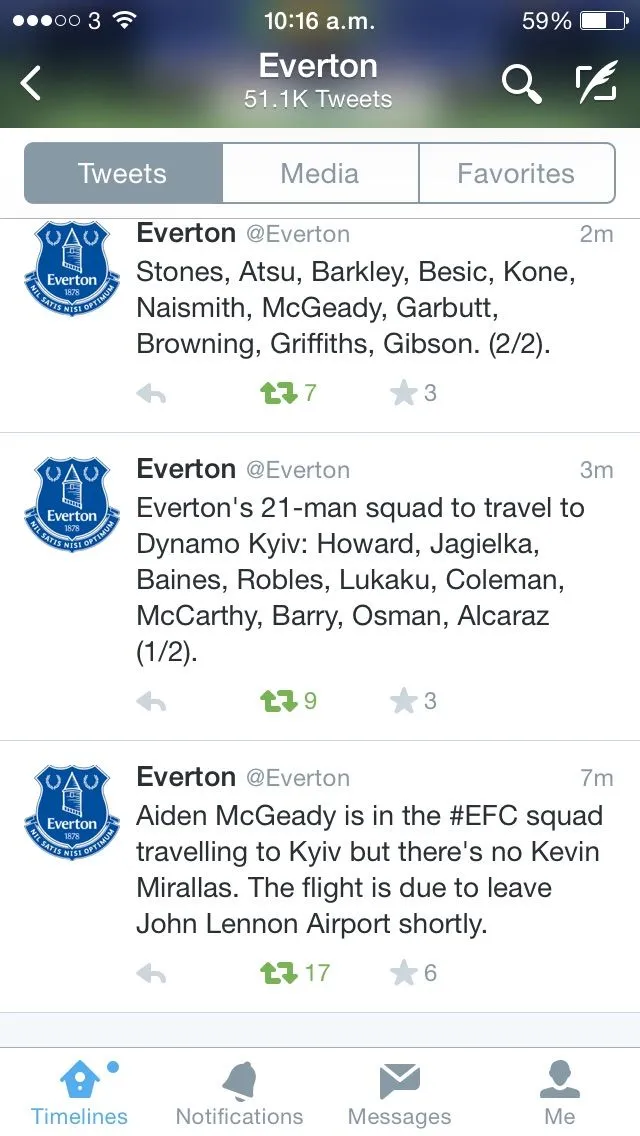Compose a new tweet with quill icon
Viewport: 640px width, 1136px height.
(597, 84)
